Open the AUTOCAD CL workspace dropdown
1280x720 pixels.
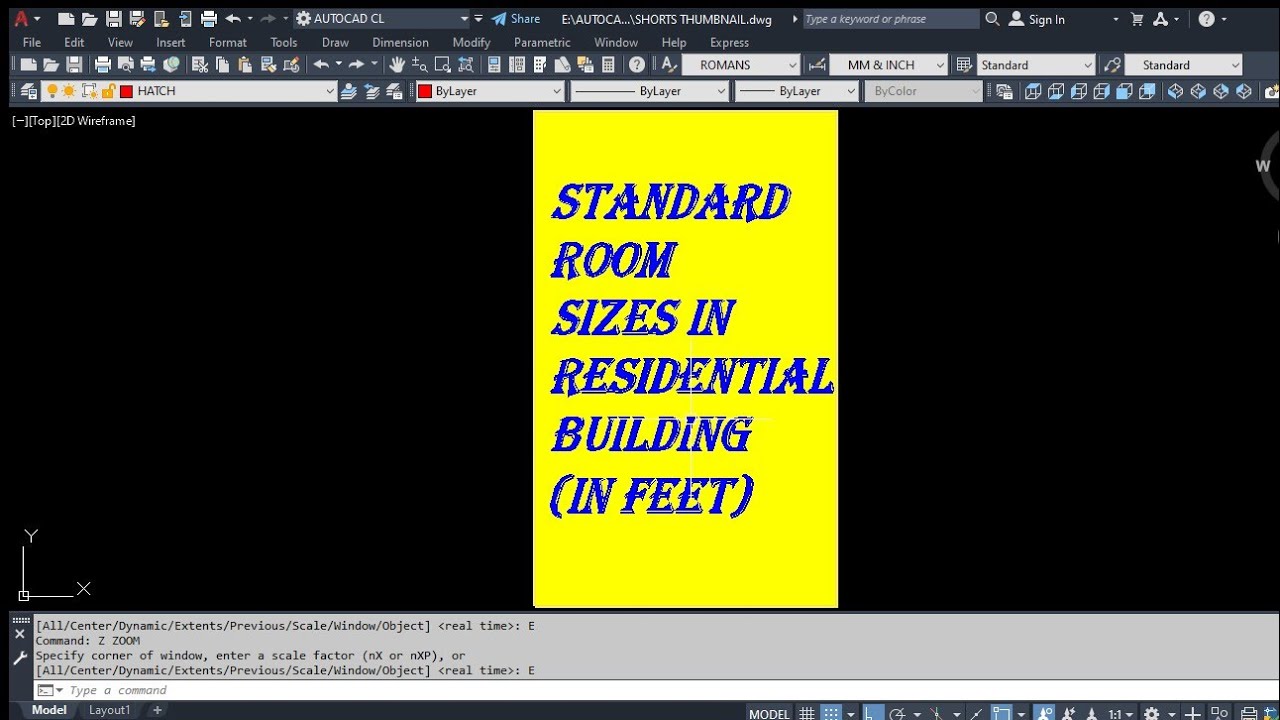pyautogui.click(x=382, y=19)
